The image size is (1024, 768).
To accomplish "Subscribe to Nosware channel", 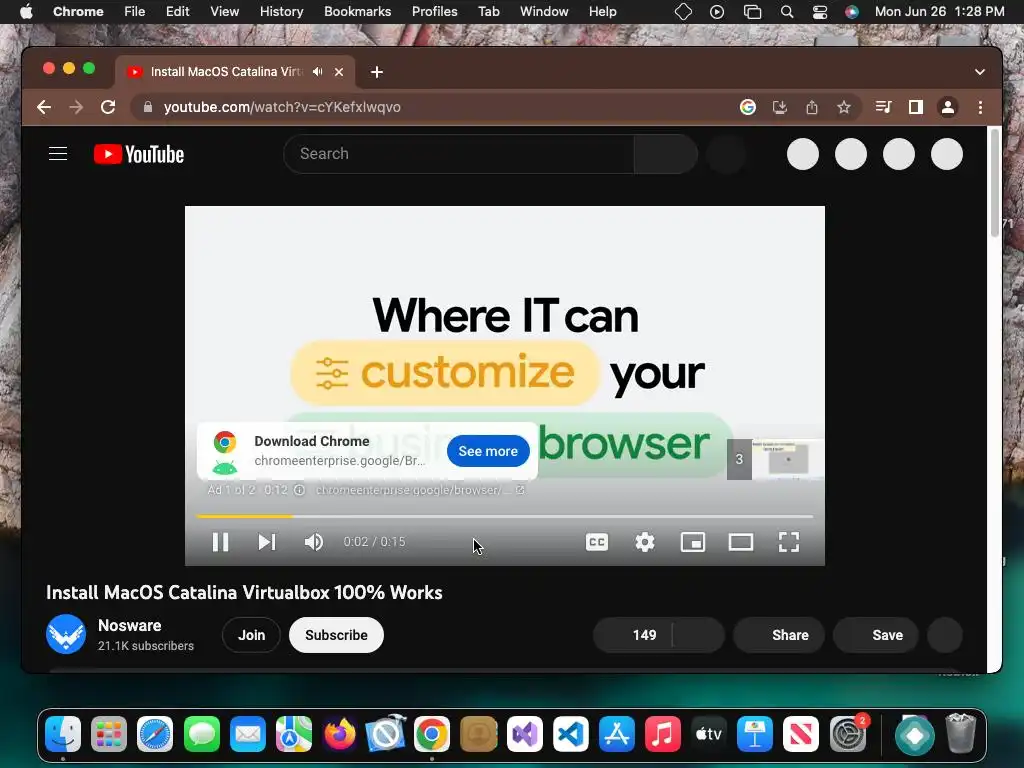I will click(336, 635).
